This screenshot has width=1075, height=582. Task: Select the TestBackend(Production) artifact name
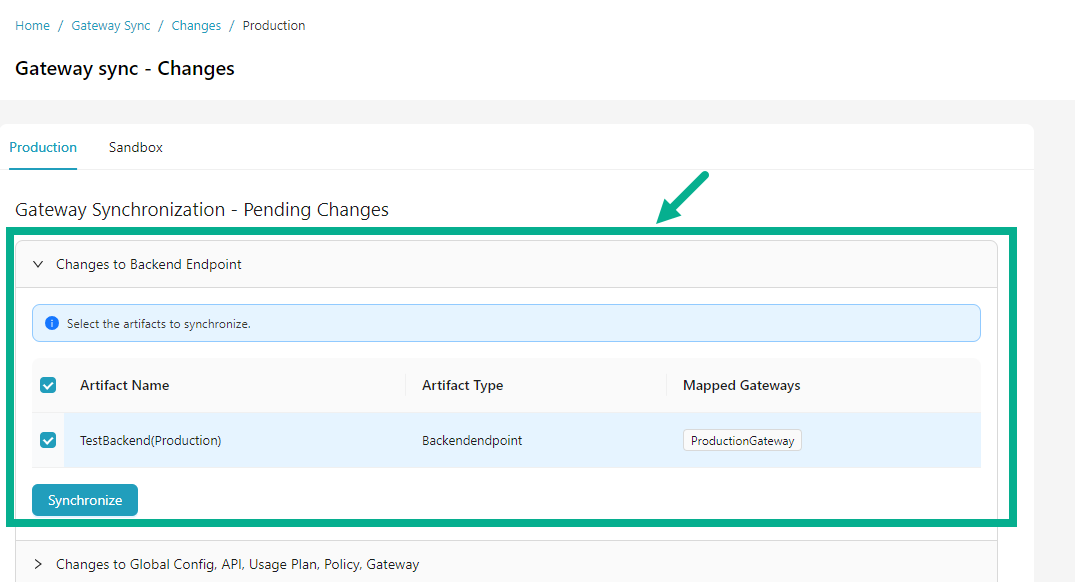pos(151,441)
